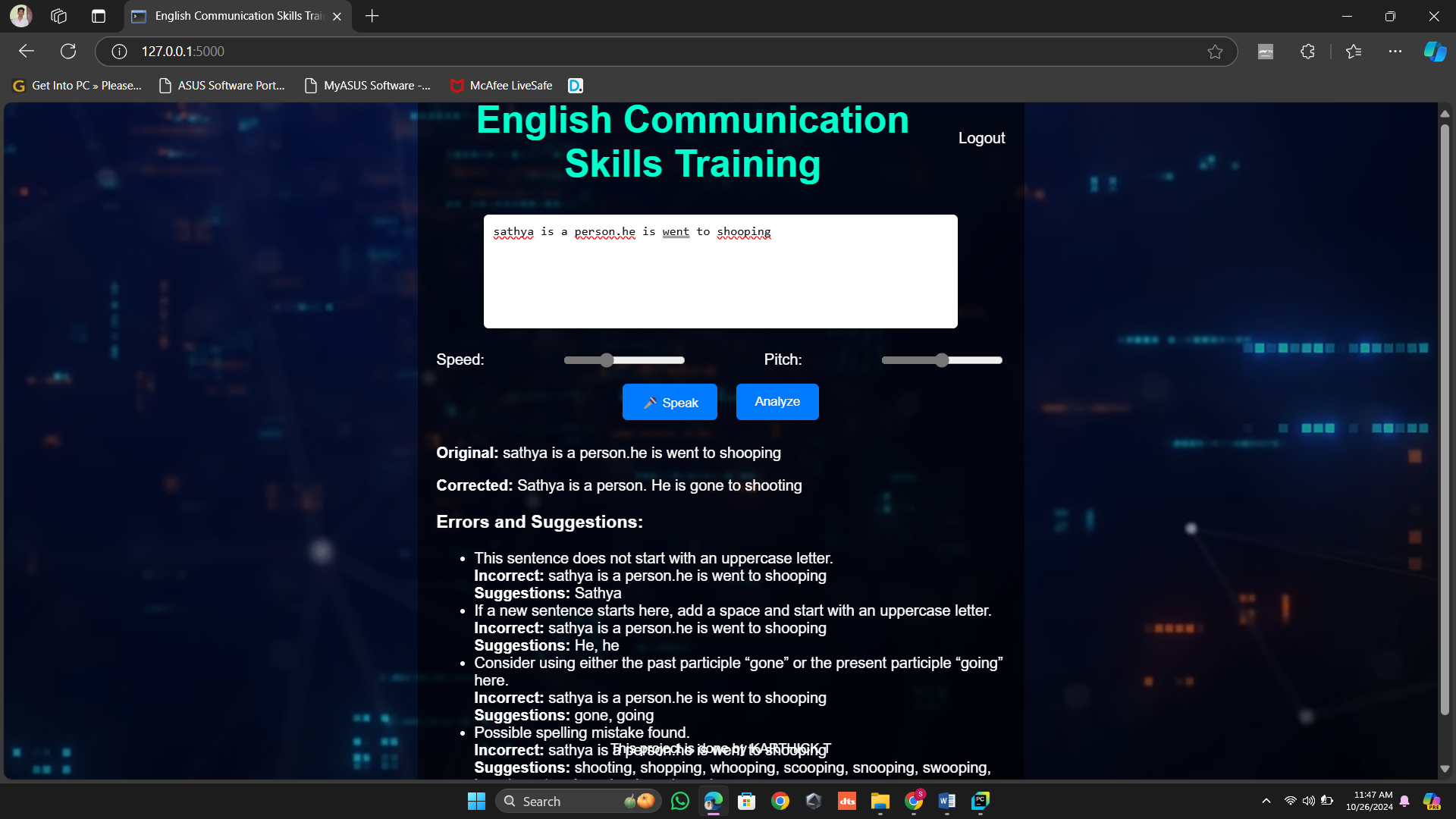Image resolution: width=1456 pixels, height=819 pixels.
Task: Click the Errors and Suggestions heading
Action: pos(539,522)
